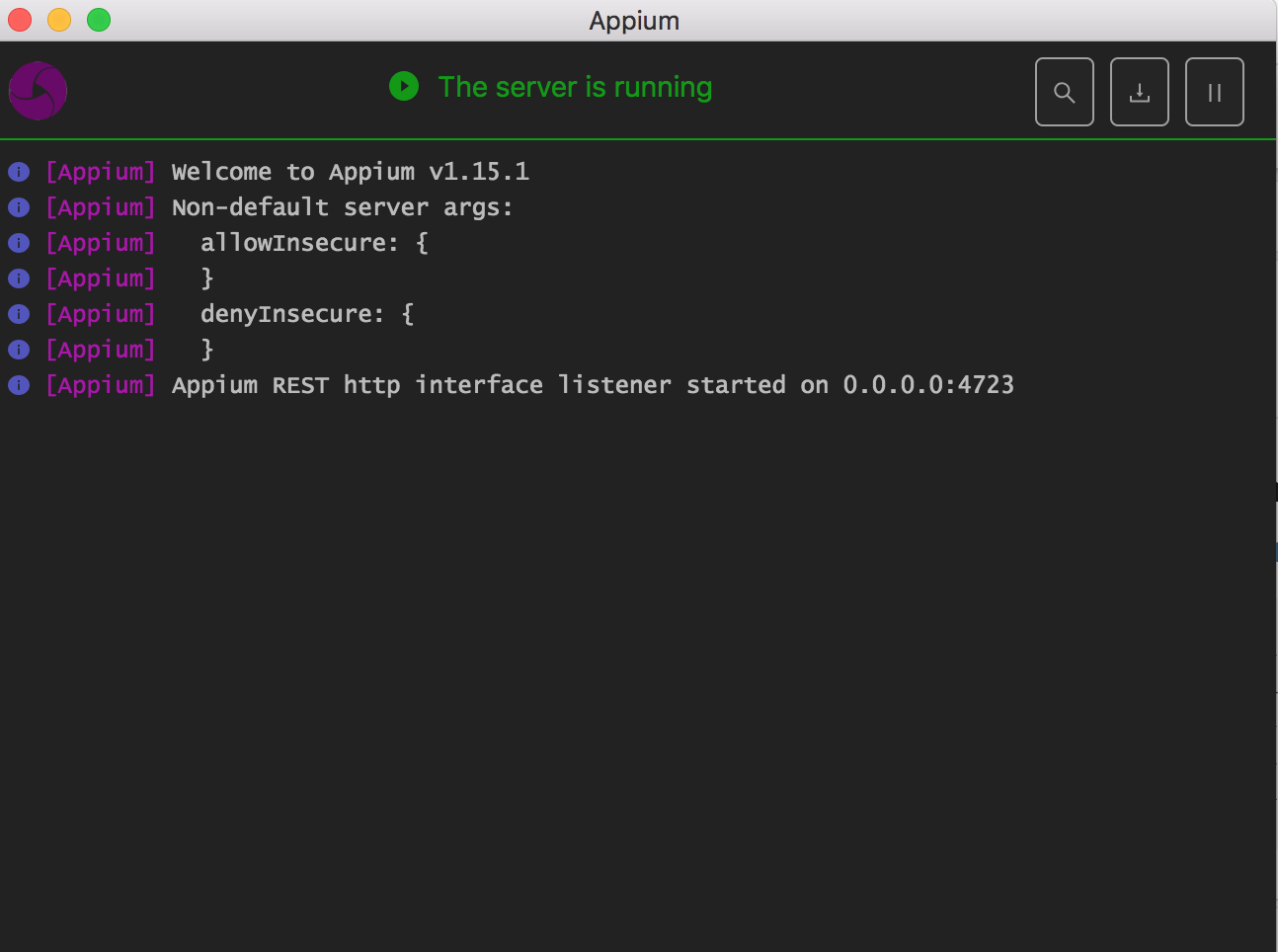Select the 'listener started on 0.0.0.0:4723' log line
This screenshot has width=1278, height=952.
pyautogui.click(x=593, y=385)
